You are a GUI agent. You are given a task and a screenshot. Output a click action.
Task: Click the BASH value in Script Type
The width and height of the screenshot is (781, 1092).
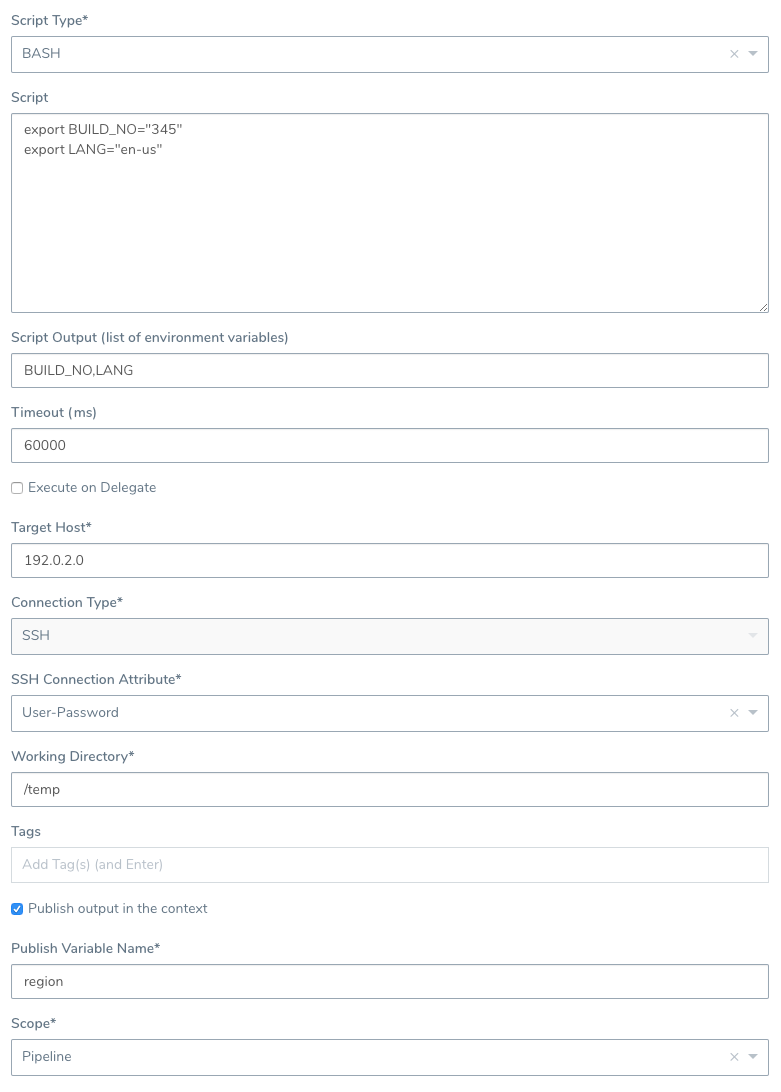(41, 54)
